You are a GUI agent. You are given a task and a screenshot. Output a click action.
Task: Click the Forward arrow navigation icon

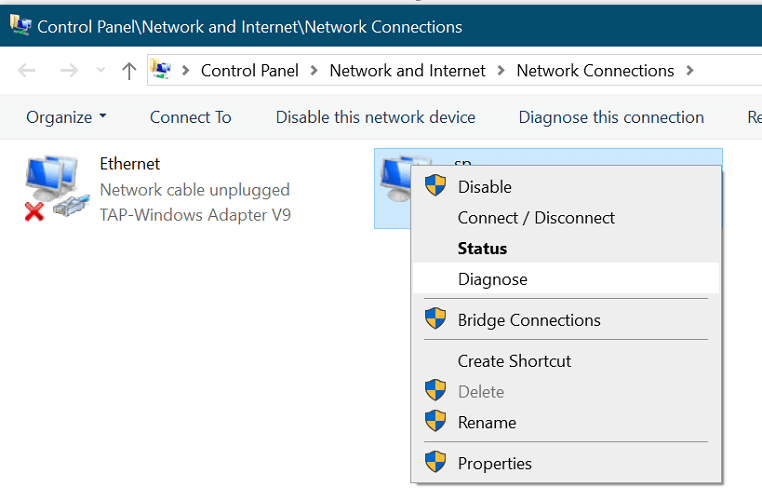tap(68, 71)
